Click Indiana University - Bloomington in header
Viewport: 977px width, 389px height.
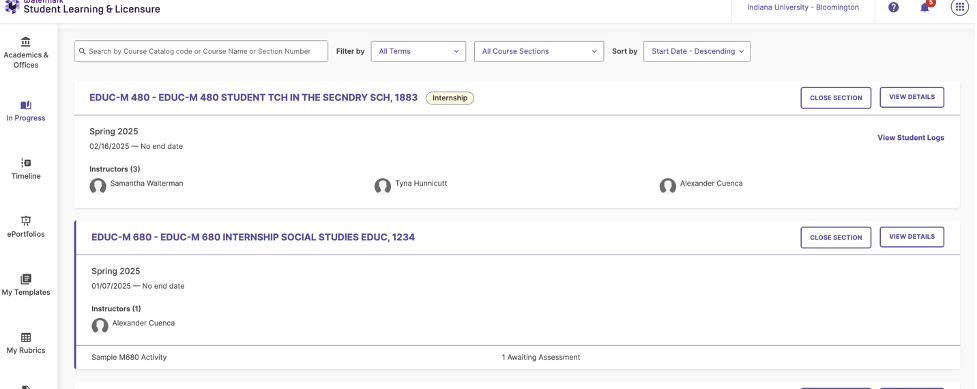coord(803,7)
